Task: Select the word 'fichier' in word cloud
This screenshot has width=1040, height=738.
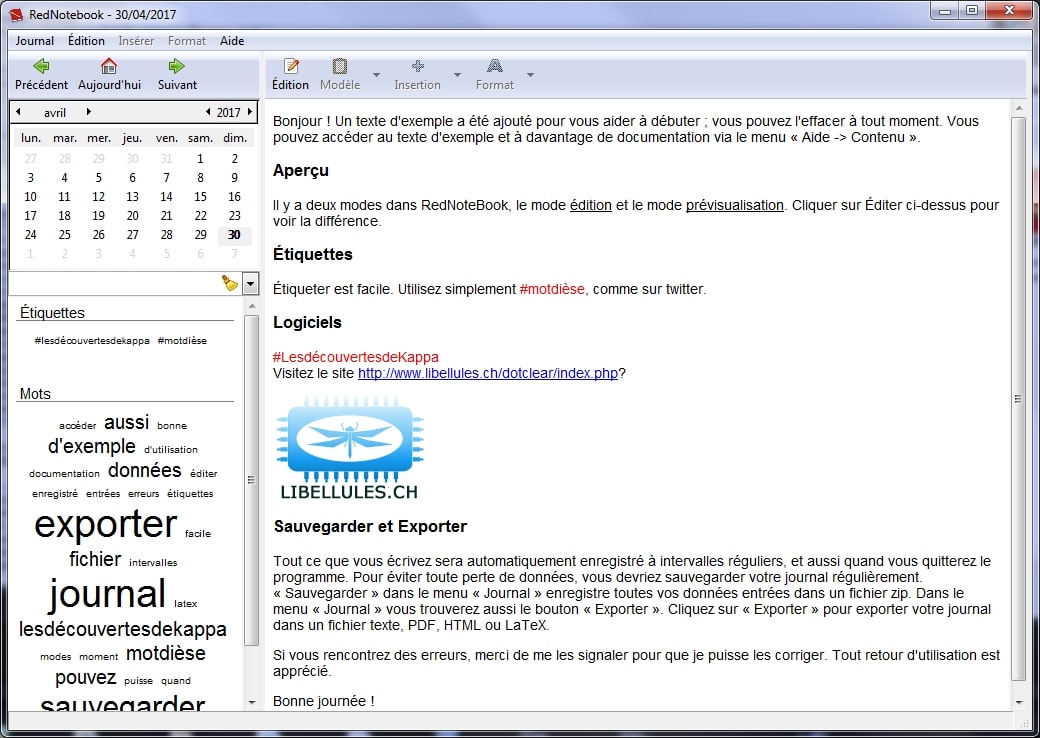Action: [95, 559]
